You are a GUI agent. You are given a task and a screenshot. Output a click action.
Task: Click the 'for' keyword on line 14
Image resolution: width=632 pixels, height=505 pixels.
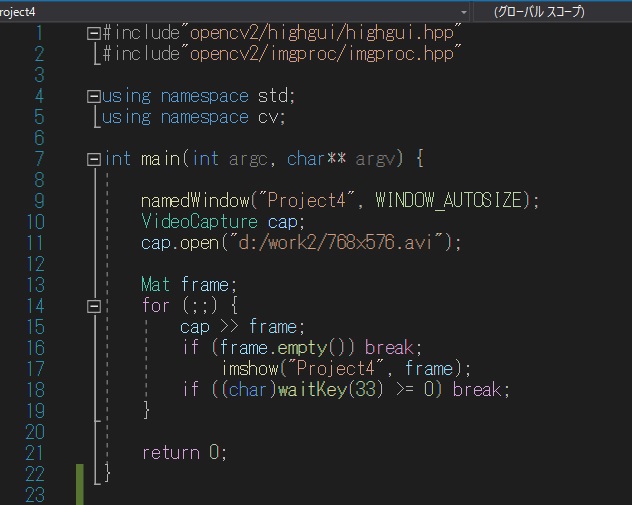(x=156, y=305)
